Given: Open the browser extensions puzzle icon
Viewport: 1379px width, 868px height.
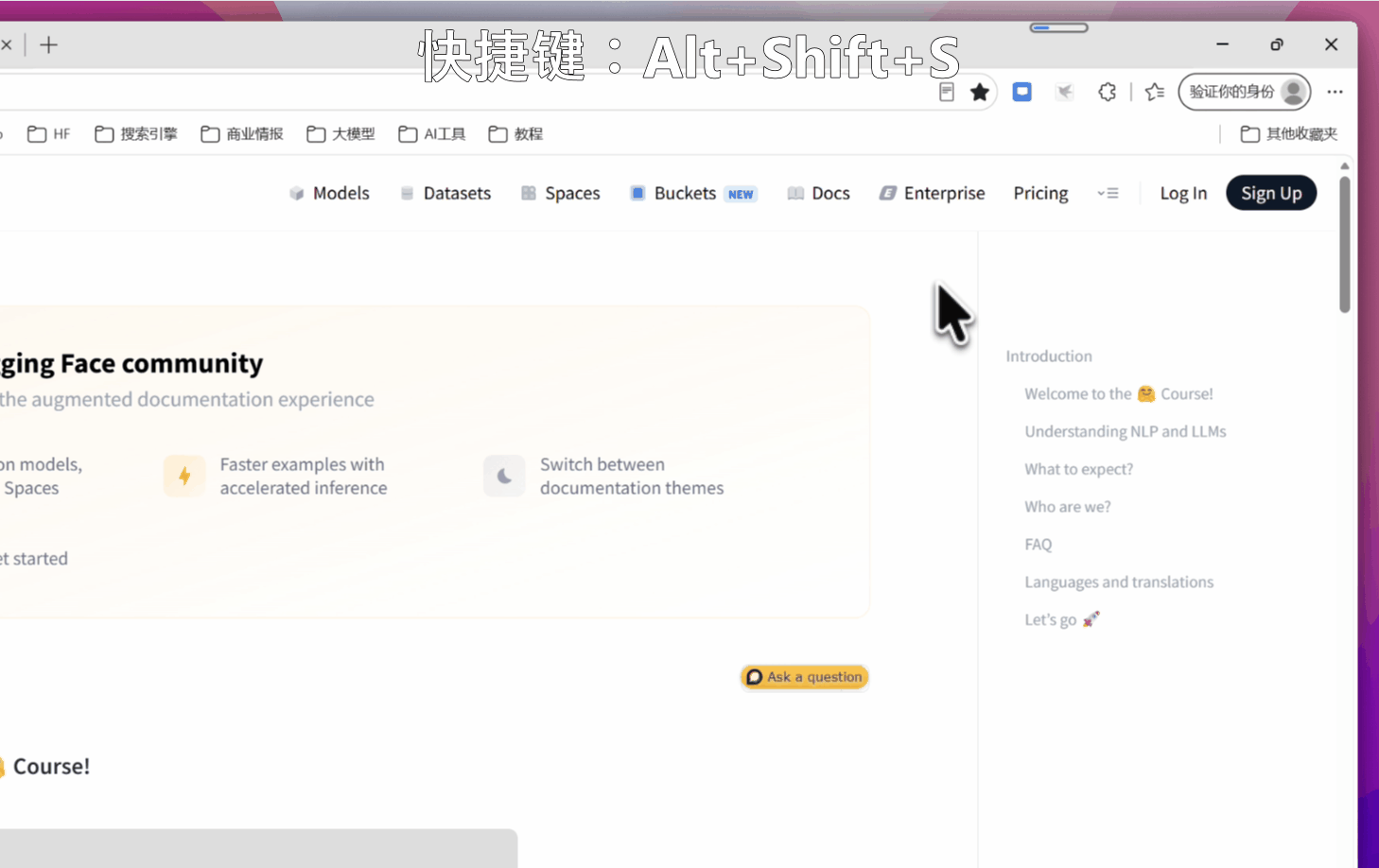Looking at the screenshot, I should tap(1108, 92).
